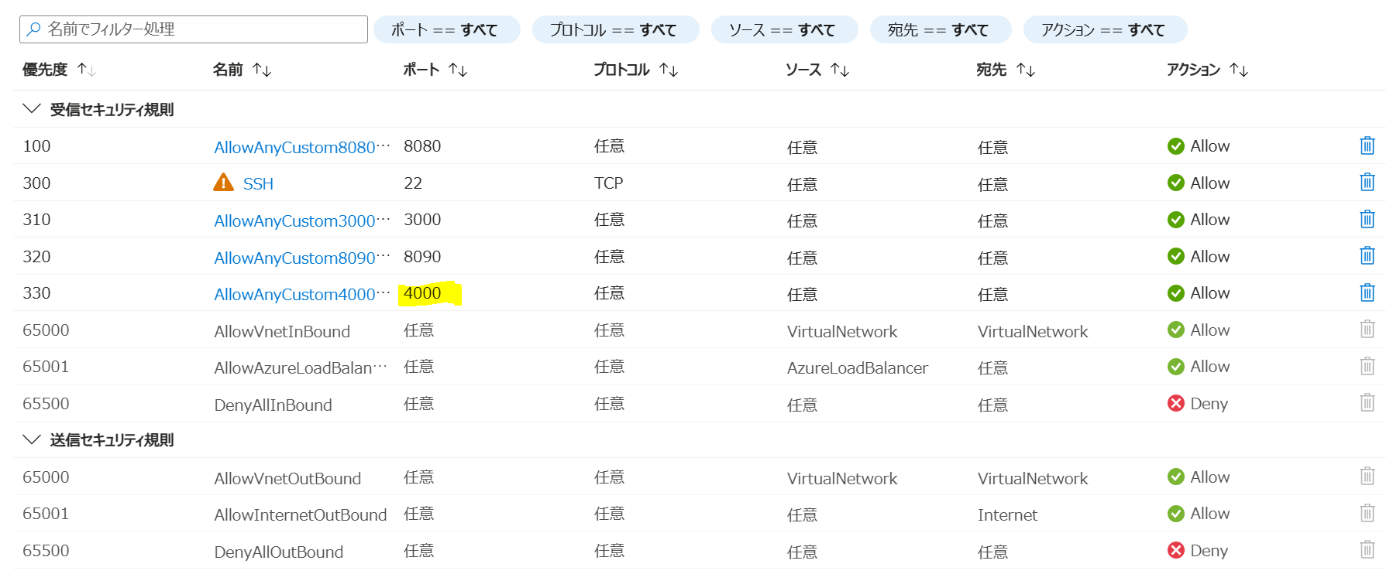This screenshot has height=581, width=1400.
Task: Click the TCP protocol cell
Action: tap(609, 183)
